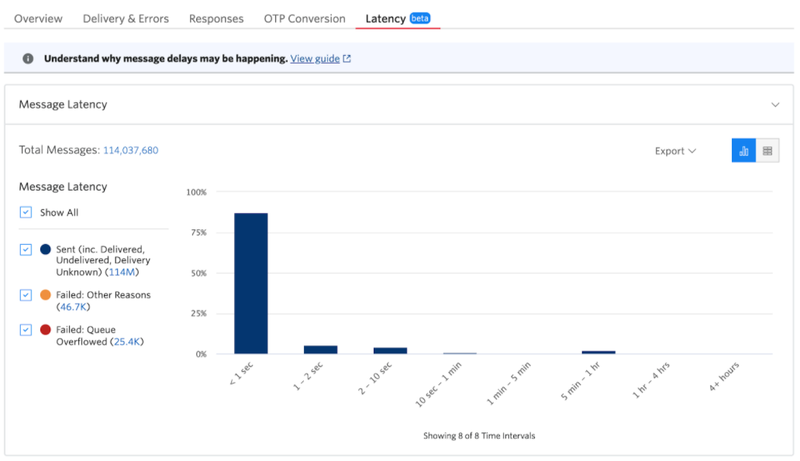Toggle Failed: Queue Overflowed checkbox
This screenshot has height=461, width=800.
[26, 329]
